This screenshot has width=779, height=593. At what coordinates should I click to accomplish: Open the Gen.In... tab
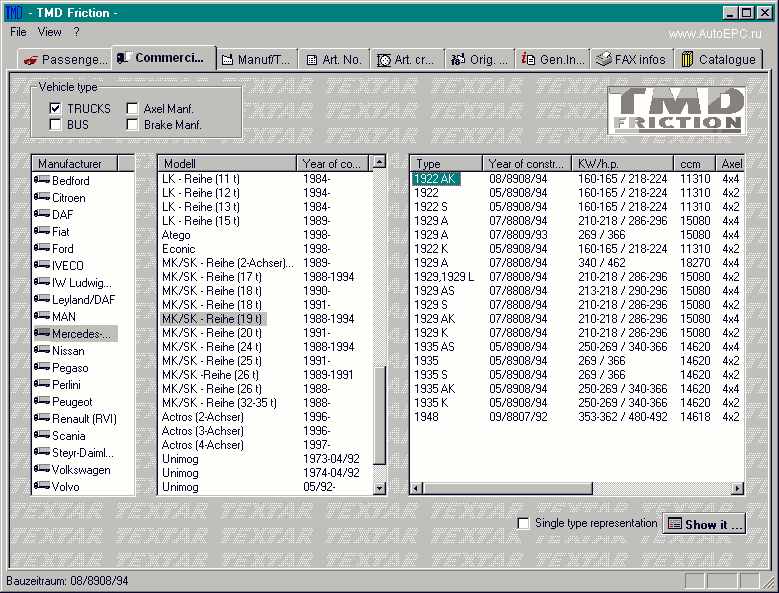coord(552,60)
